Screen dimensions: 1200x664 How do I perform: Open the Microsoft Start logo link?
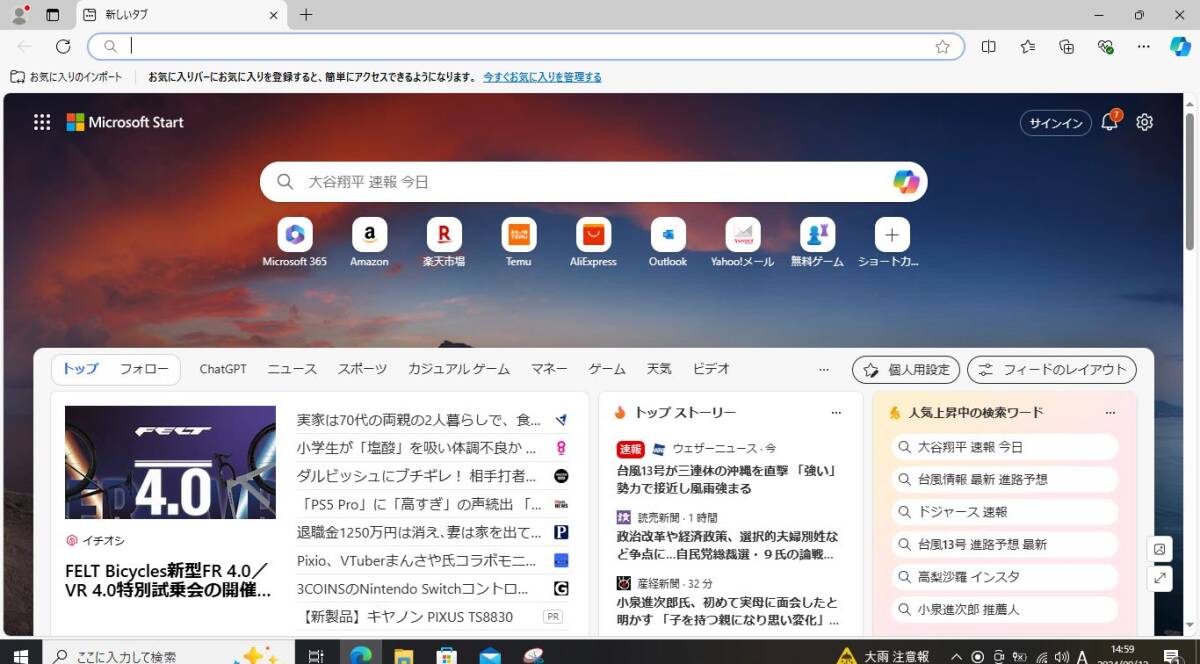coord(125,122)
